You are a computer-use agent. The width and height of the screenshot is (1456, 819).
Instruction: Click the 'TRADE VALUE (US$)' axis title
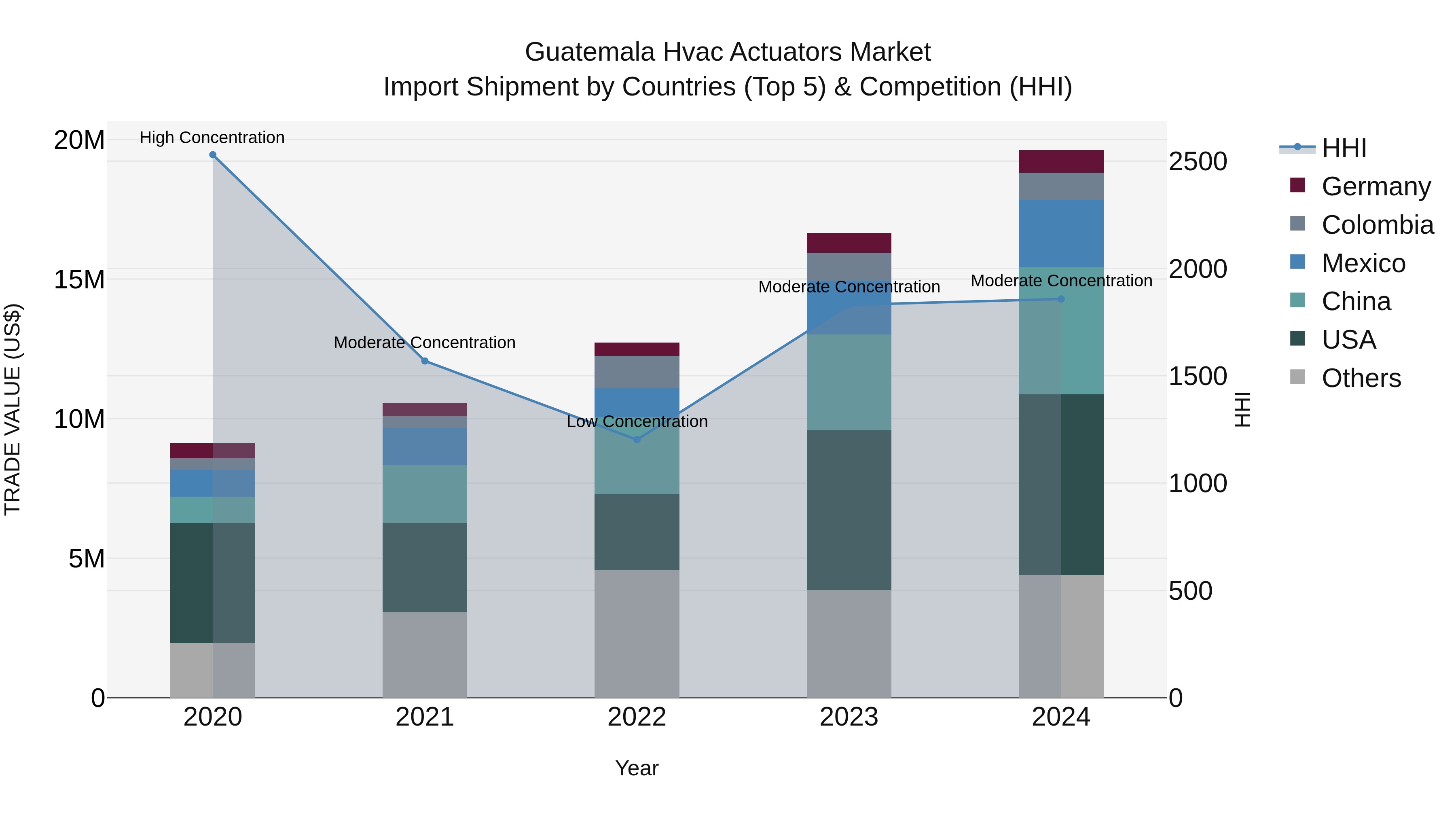pos(13,409)
